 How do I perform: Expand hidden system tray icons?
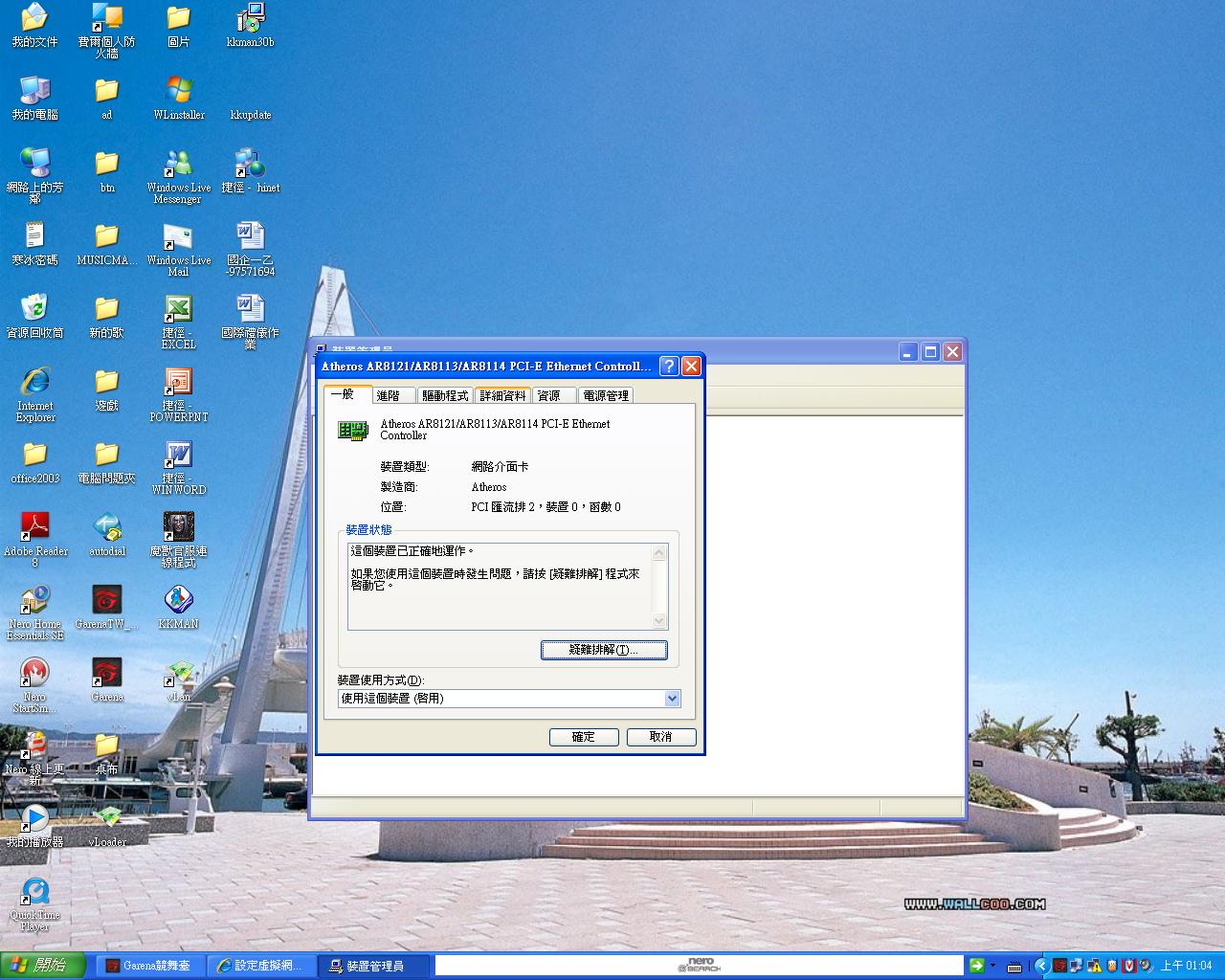1041,966
